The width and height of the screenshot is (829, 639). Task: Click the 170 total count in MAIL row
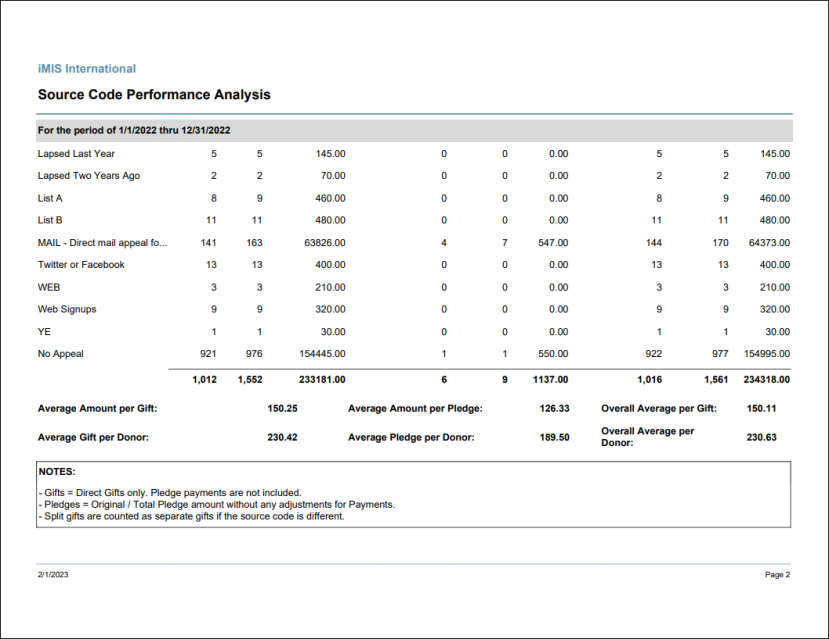(720, 243)
